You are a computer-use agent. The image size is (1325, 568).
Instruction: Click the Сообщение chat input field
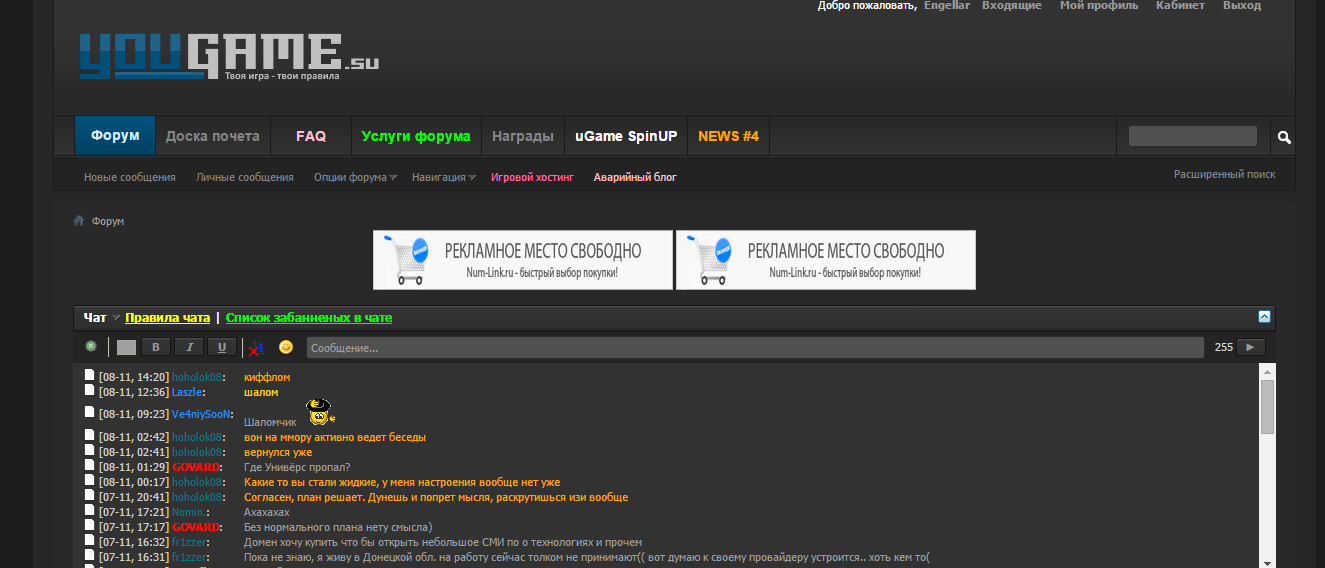(x=754, y=347)
